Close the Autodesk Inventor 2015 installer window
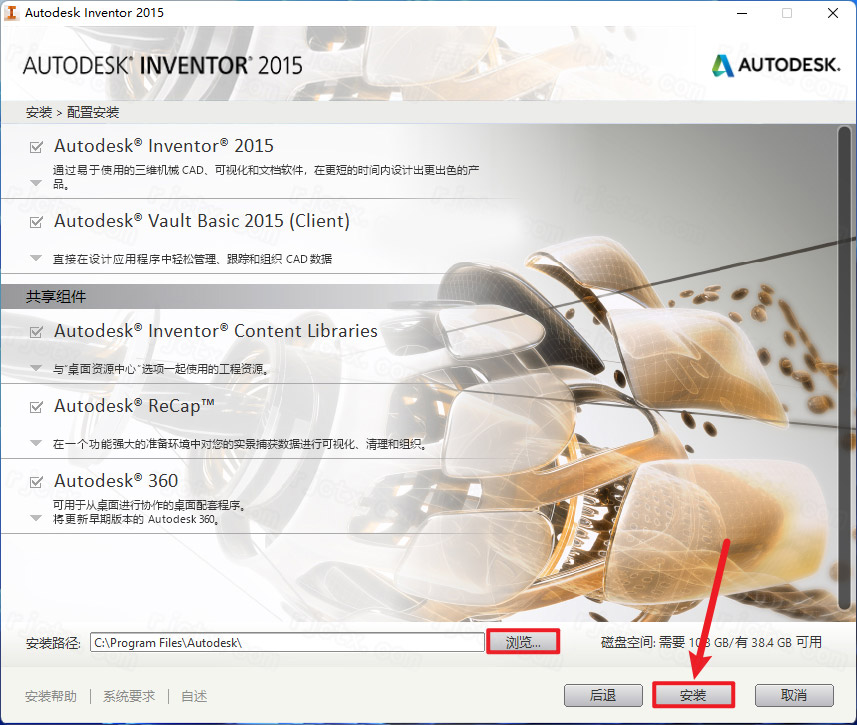Image resolution: width=857 pixels, height=725 pixels. tap(832, 13)
